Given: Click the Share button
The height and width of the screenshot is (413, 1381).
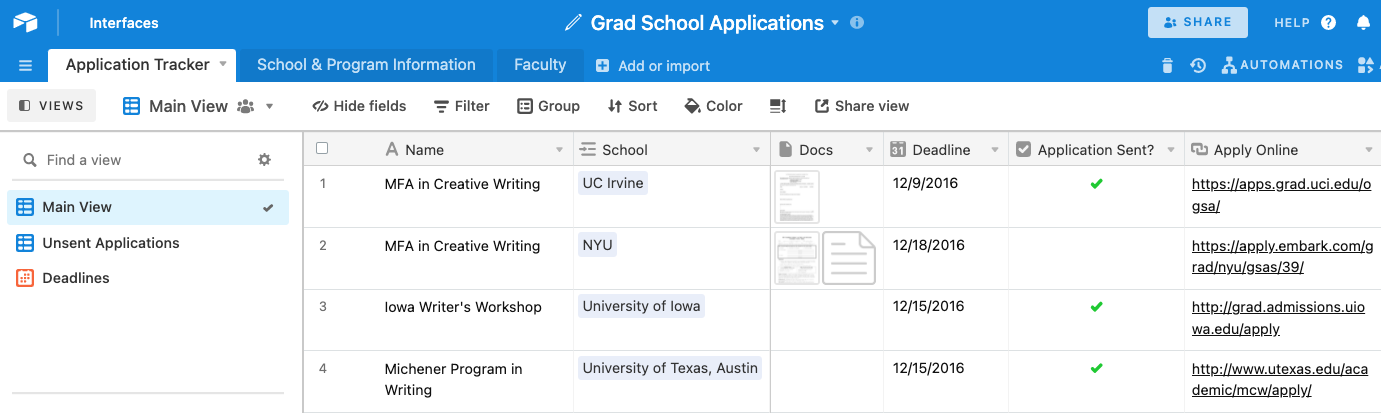Looking at the screenshot, I should tap(1197, 22).
